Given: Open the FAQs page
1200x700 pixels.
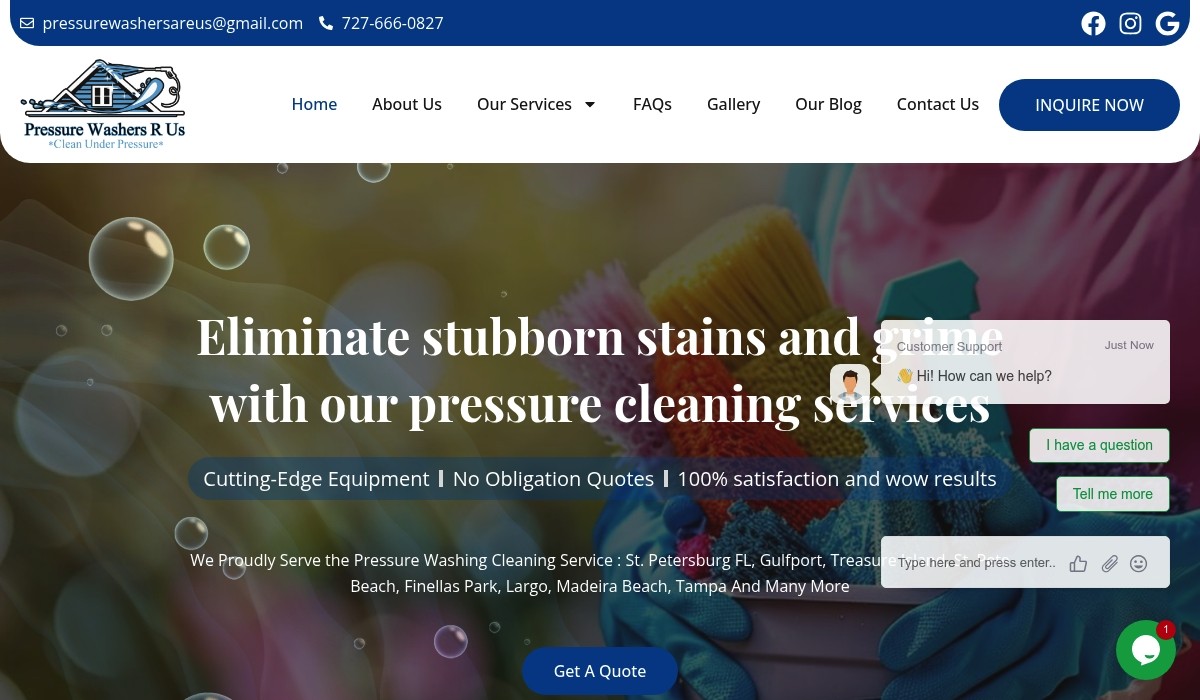Looking at the screenshot, I should click(652, 104).
